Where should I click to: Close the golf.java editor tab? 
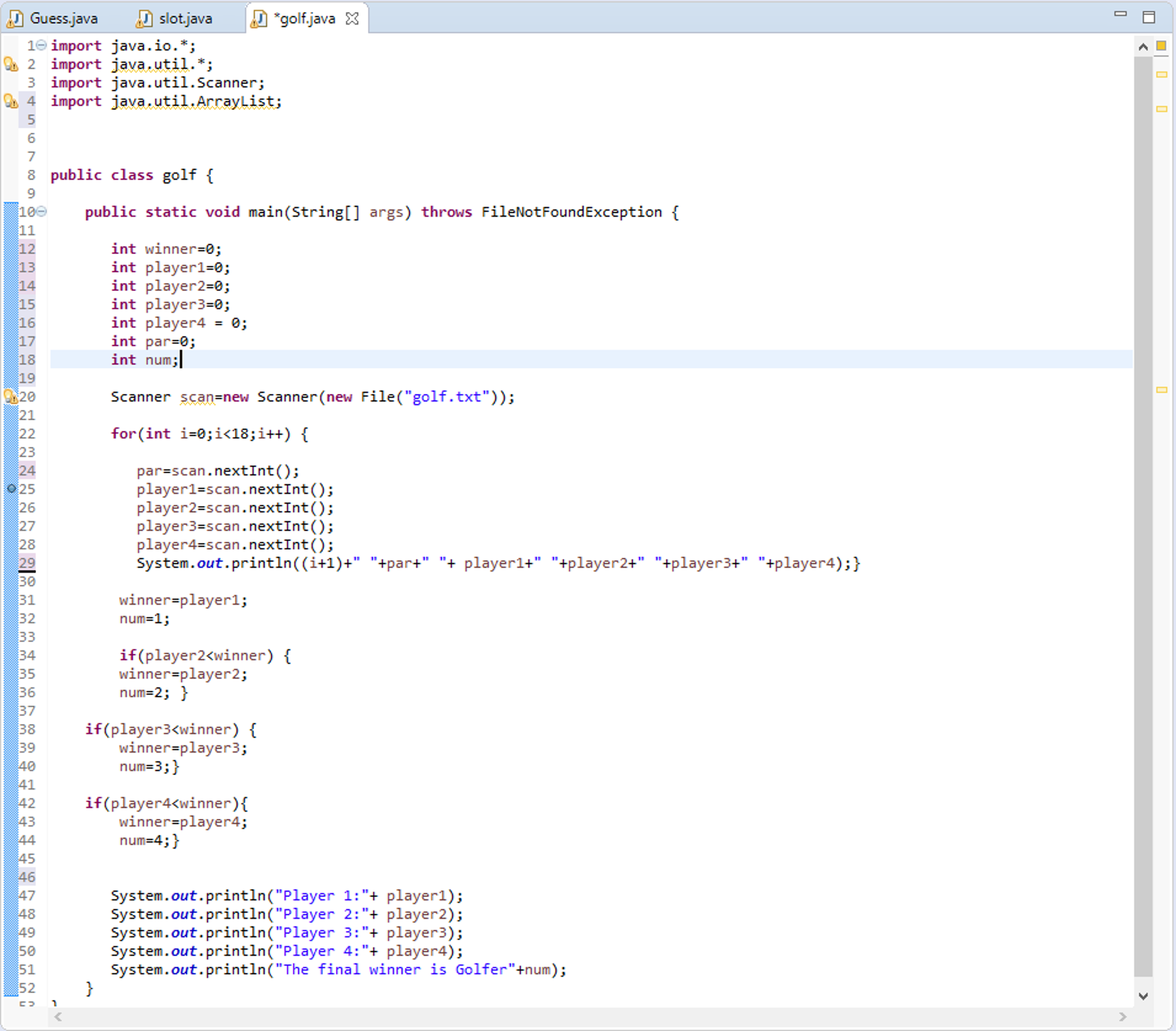351,18
